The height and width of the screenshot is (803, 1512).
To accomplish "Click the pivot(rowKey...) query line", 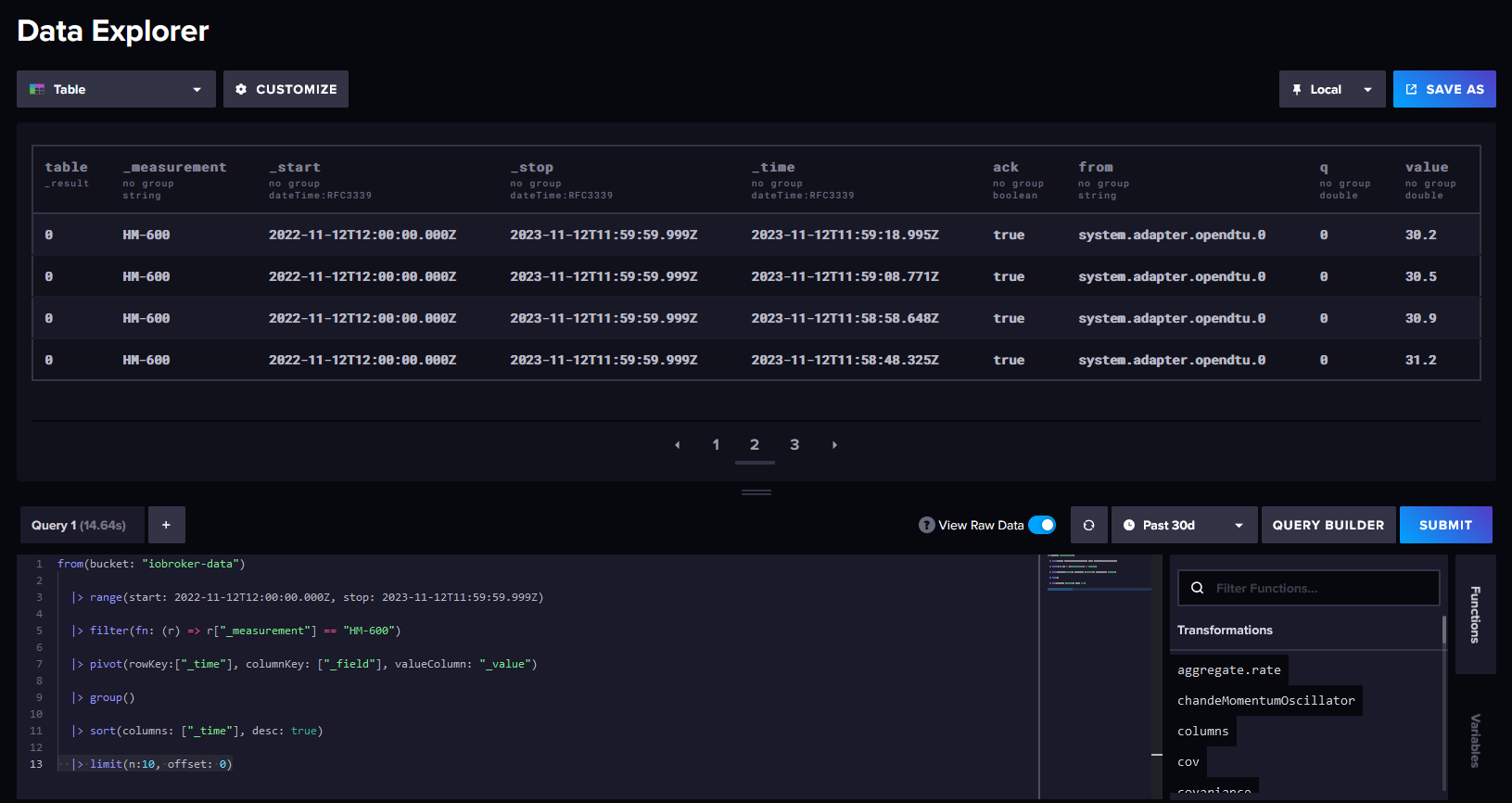I will (304, 664).
